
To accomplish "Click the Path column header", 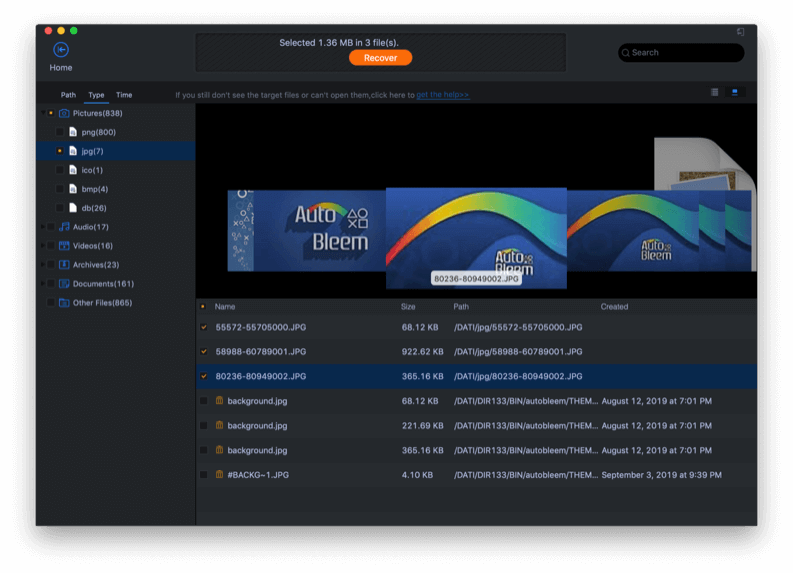I will tap(461, 306).
